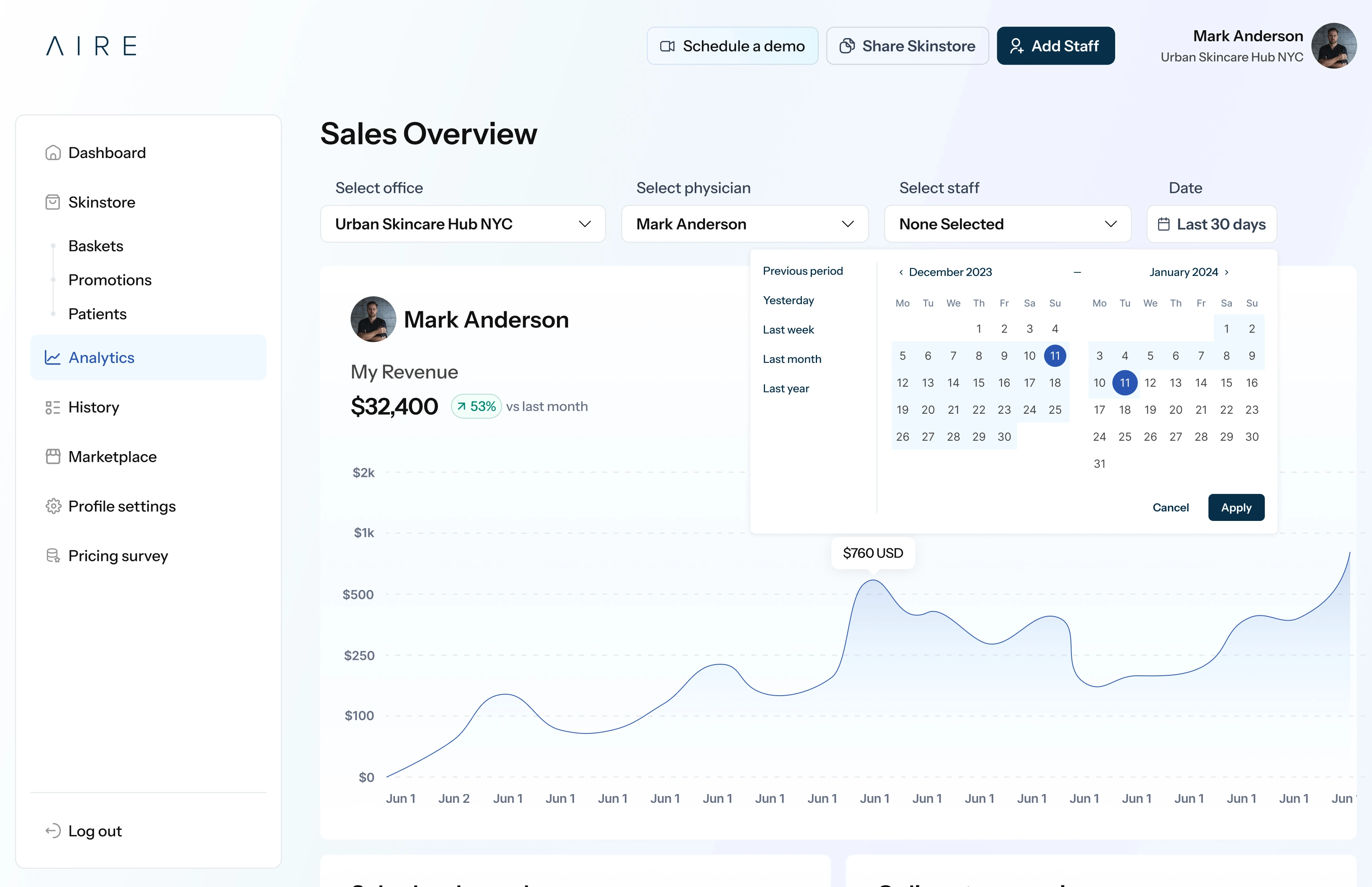Click the Profile settings gear icon
The image size is (1372, 887).
tap(53, 506)
